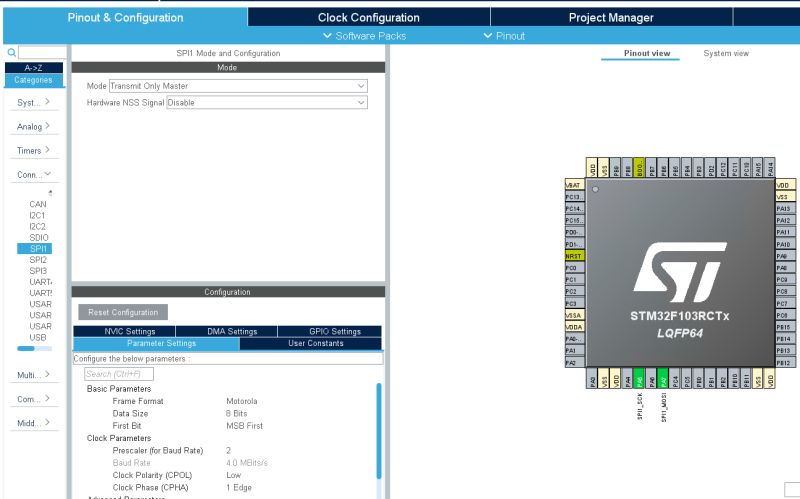Switch to System view
Image resolution: width=800 pixels, height=499 pixels.
(726, 53)
